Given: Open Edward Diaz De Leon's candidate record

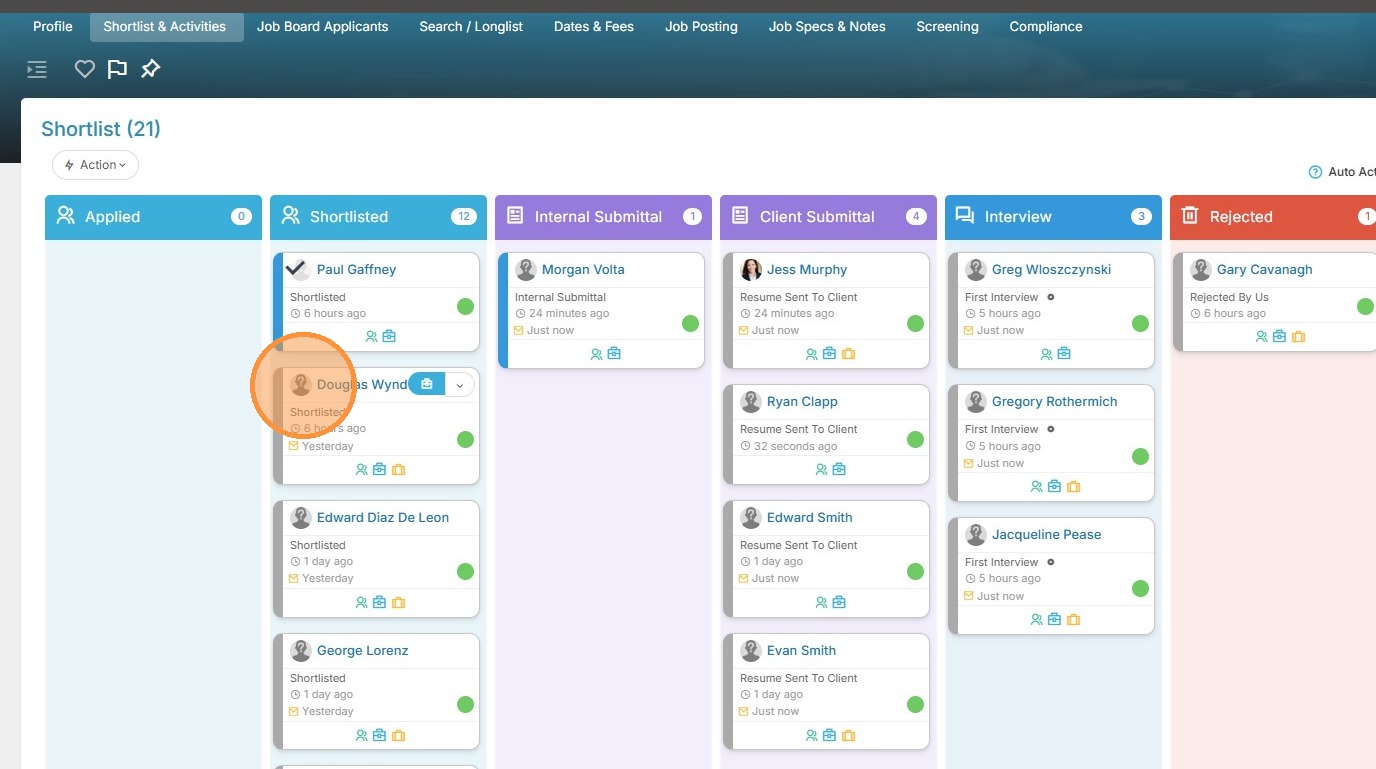Looking at the screenshot, I should pyautogui.click(x=383, y=518).
